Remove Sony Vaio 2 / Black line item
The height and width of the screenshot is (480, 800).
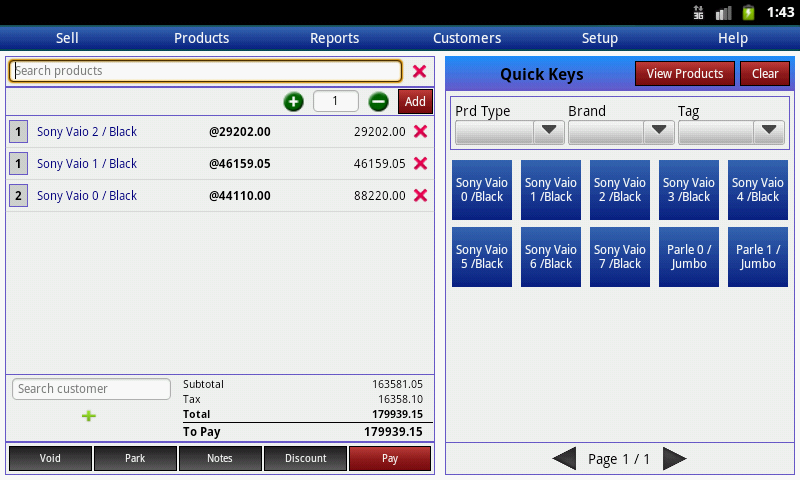420,132
